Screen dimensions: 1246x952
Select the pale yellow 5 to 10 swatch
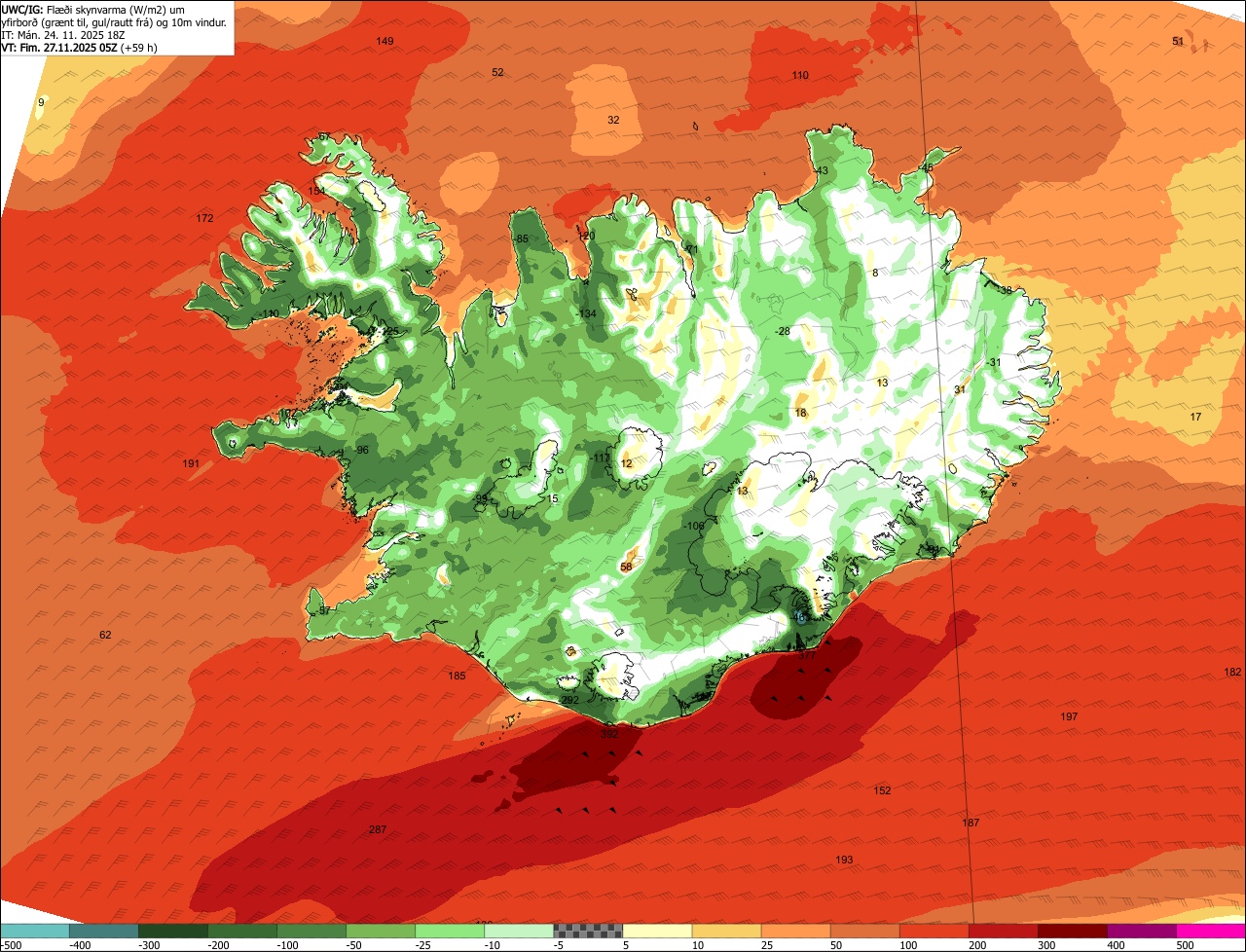(657, 930)
